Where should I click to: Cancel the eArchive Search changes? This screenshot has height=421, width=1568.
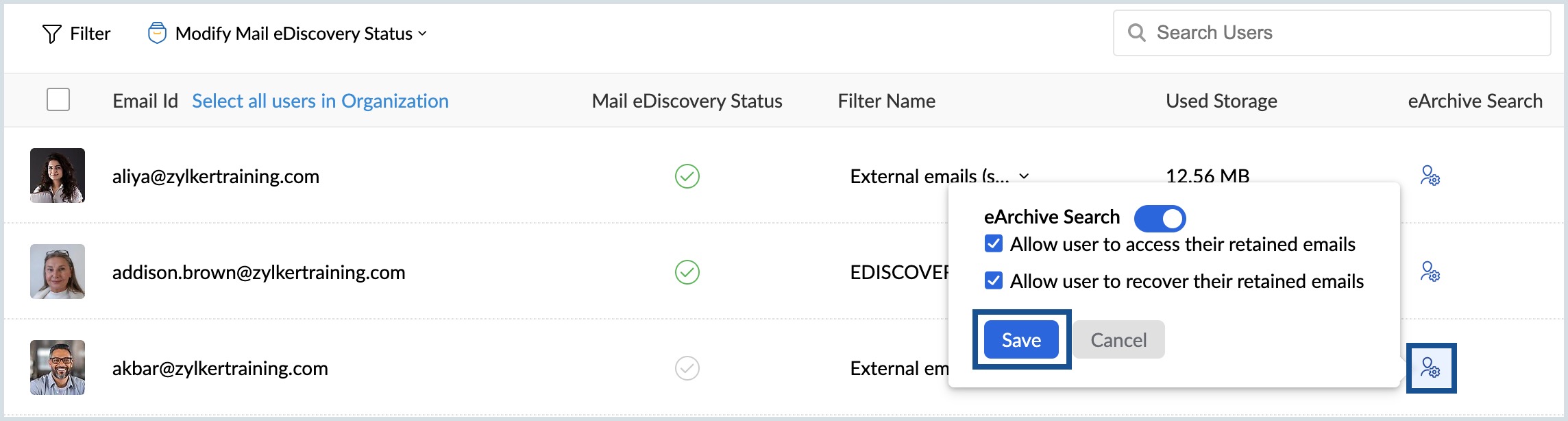click(x=1118, y=339)
